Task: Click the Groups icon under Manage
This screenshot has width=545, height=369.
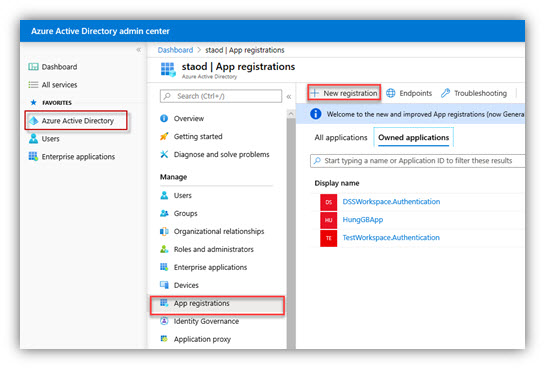Action: pos(164,213)
